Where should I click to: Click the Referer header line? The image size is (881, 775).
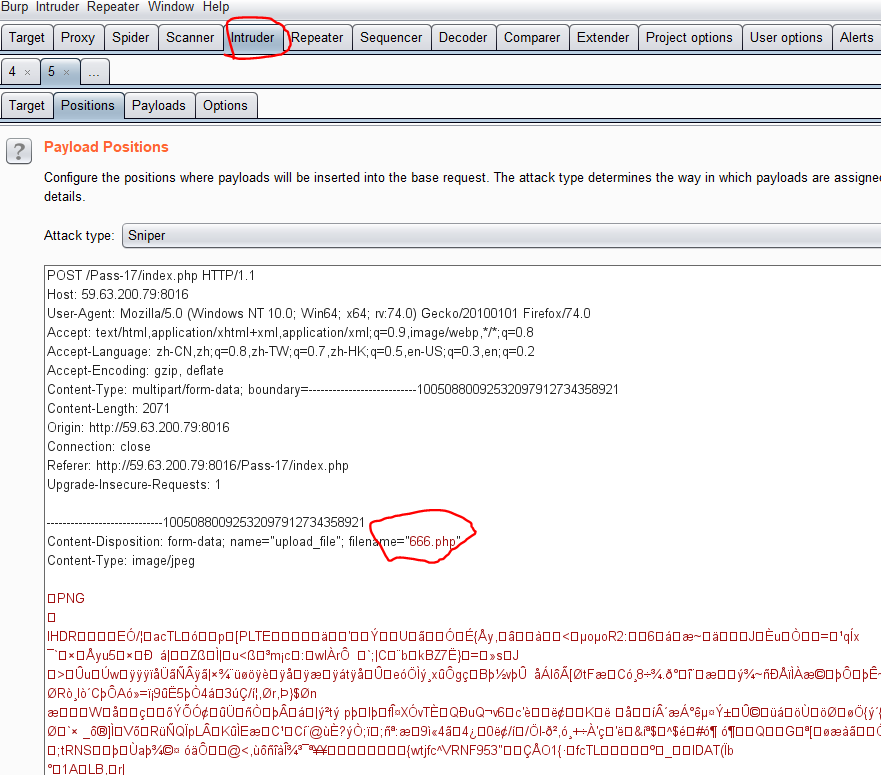pyautogui.click(x=198, y=466)
